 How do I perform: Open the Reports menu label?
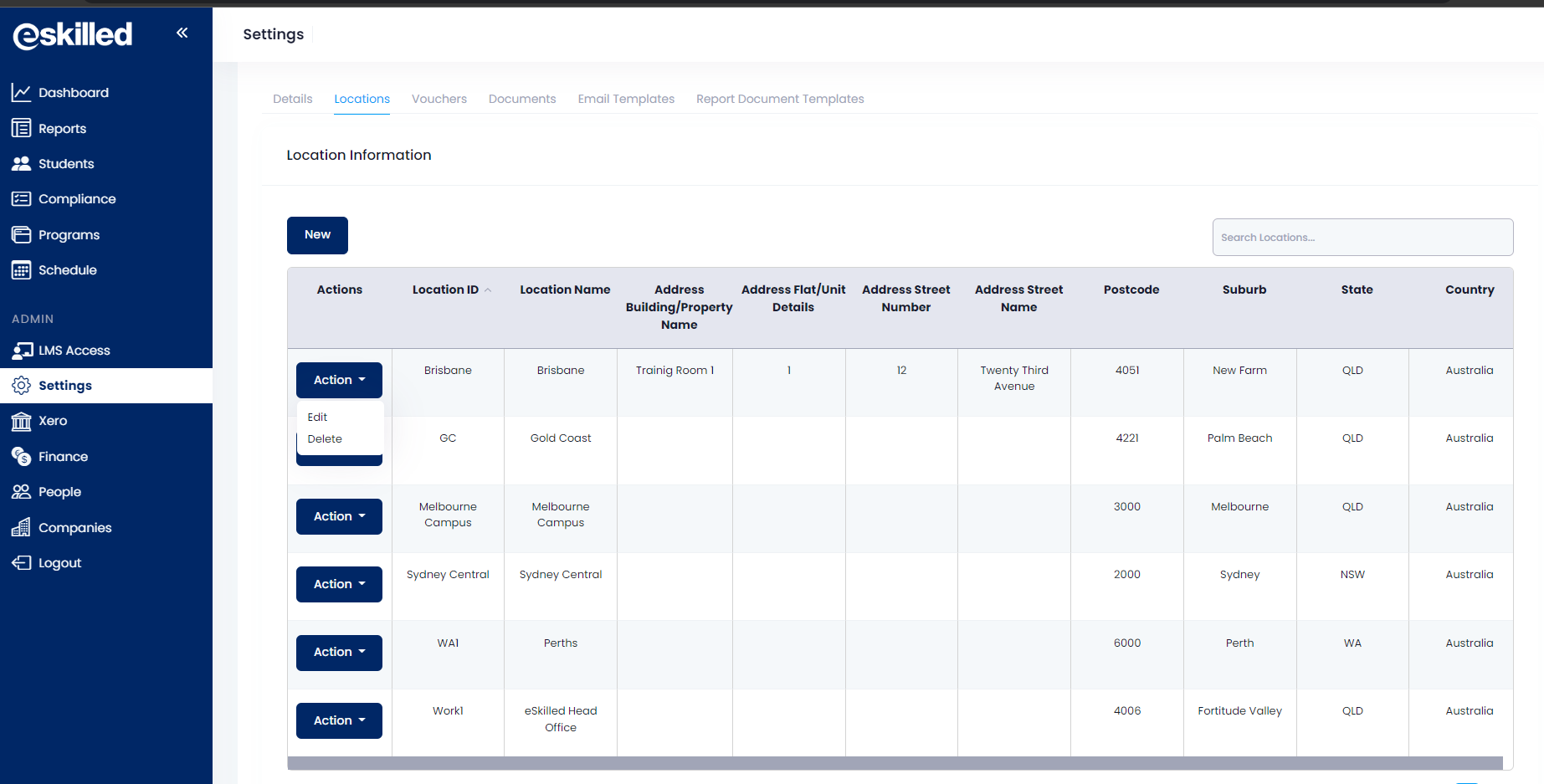[62, 129]
